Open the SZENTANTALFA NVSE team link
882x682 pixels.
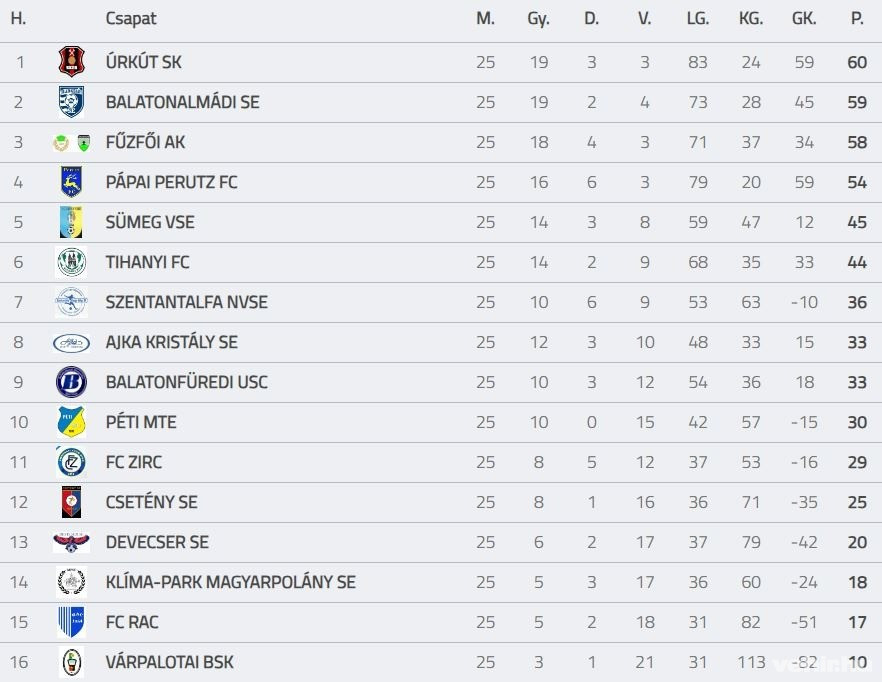(186, 302)
